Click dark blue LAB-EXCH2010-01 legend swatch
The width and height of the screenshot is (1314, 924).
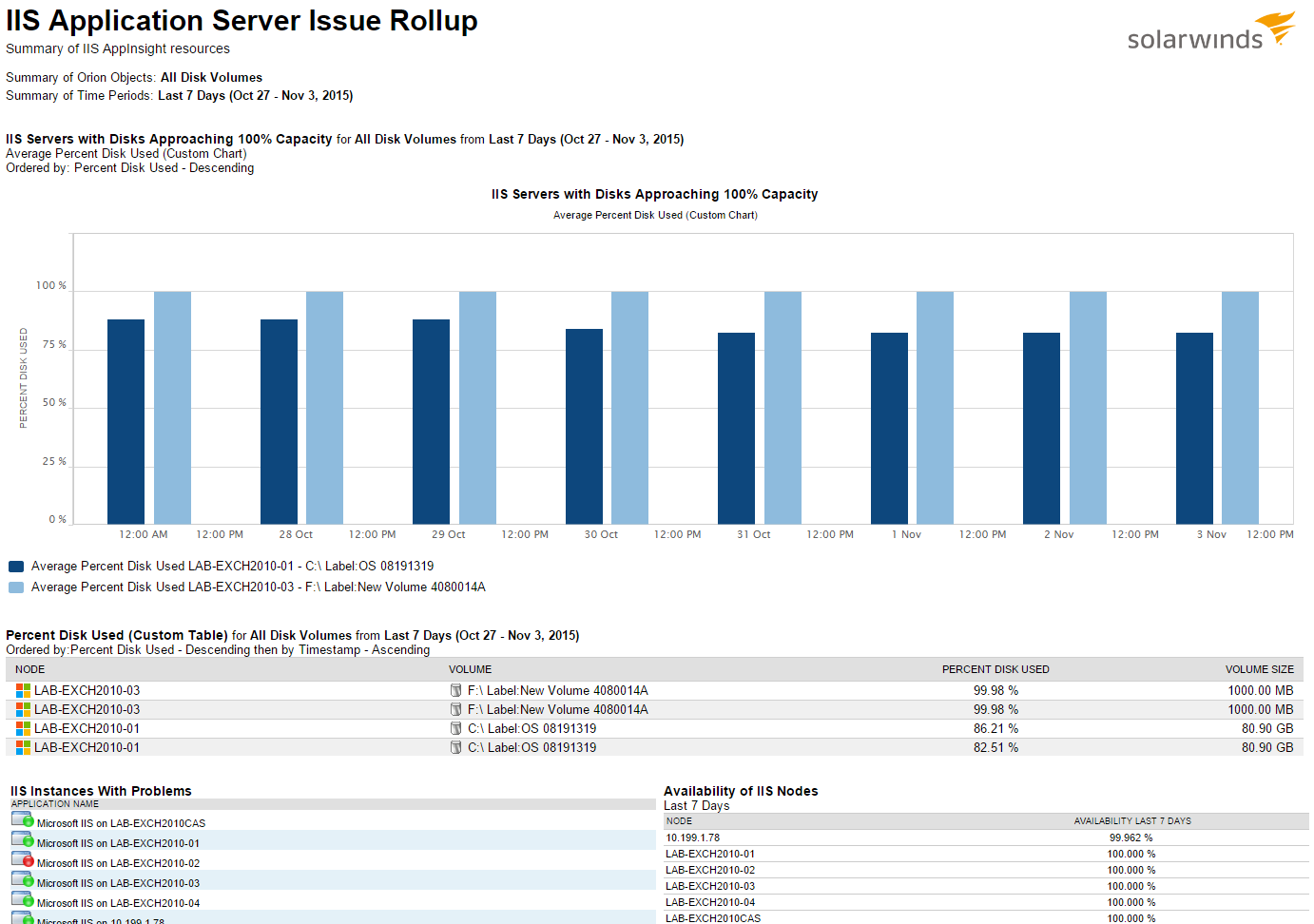pyautogui.click(x=16, y=567)
